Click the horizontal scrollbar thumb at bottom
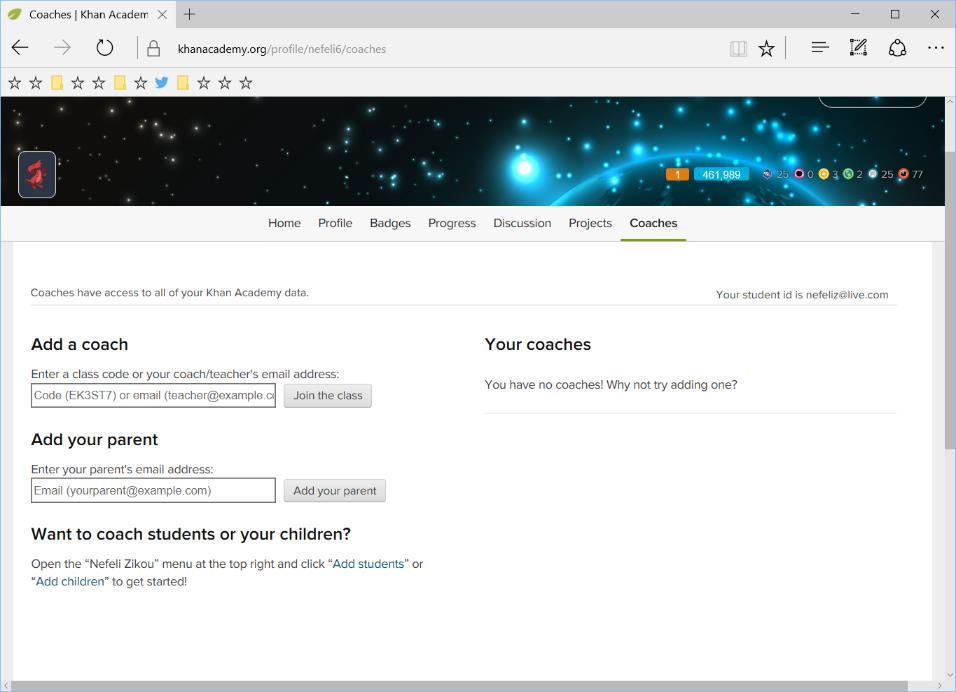 pos(459,686)
